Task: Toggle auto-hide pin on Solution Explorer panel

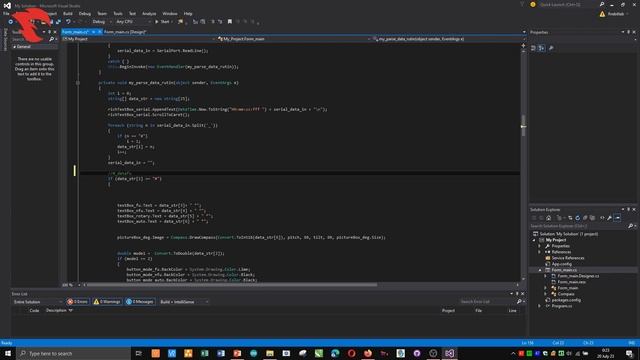Action: (628, 209)
